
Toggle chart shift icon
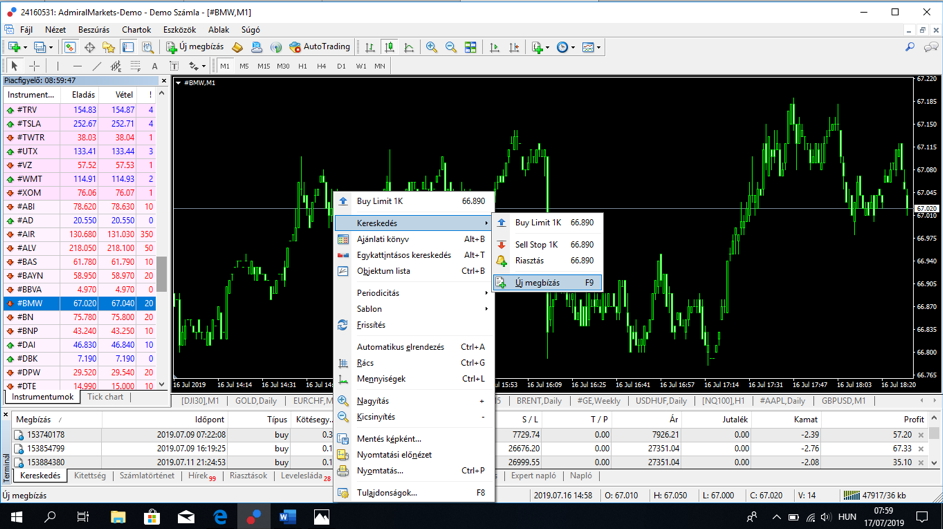(x=514, y=47)
